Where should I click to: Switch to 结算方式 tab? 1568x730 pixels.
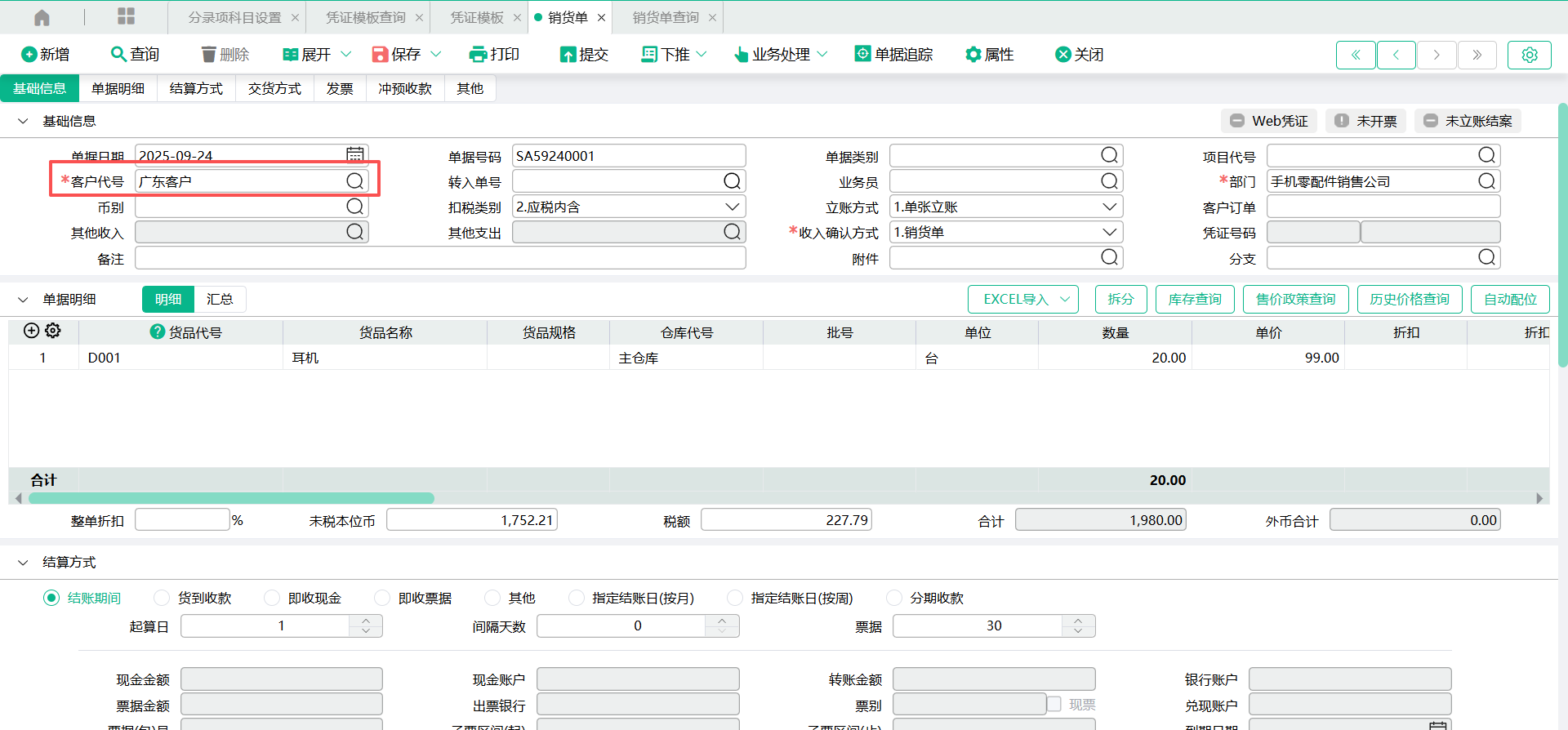coord(196,88)
